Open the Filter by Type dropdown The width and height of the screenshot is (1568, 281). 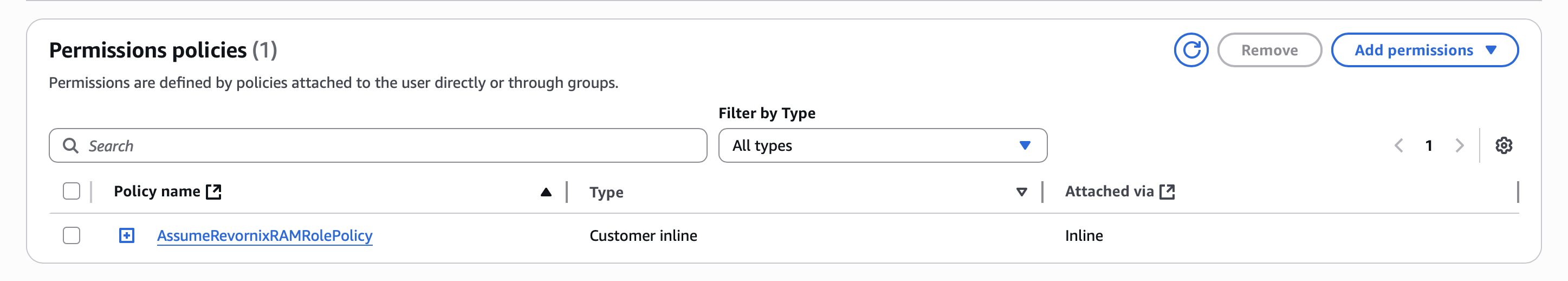click(882, 146)
